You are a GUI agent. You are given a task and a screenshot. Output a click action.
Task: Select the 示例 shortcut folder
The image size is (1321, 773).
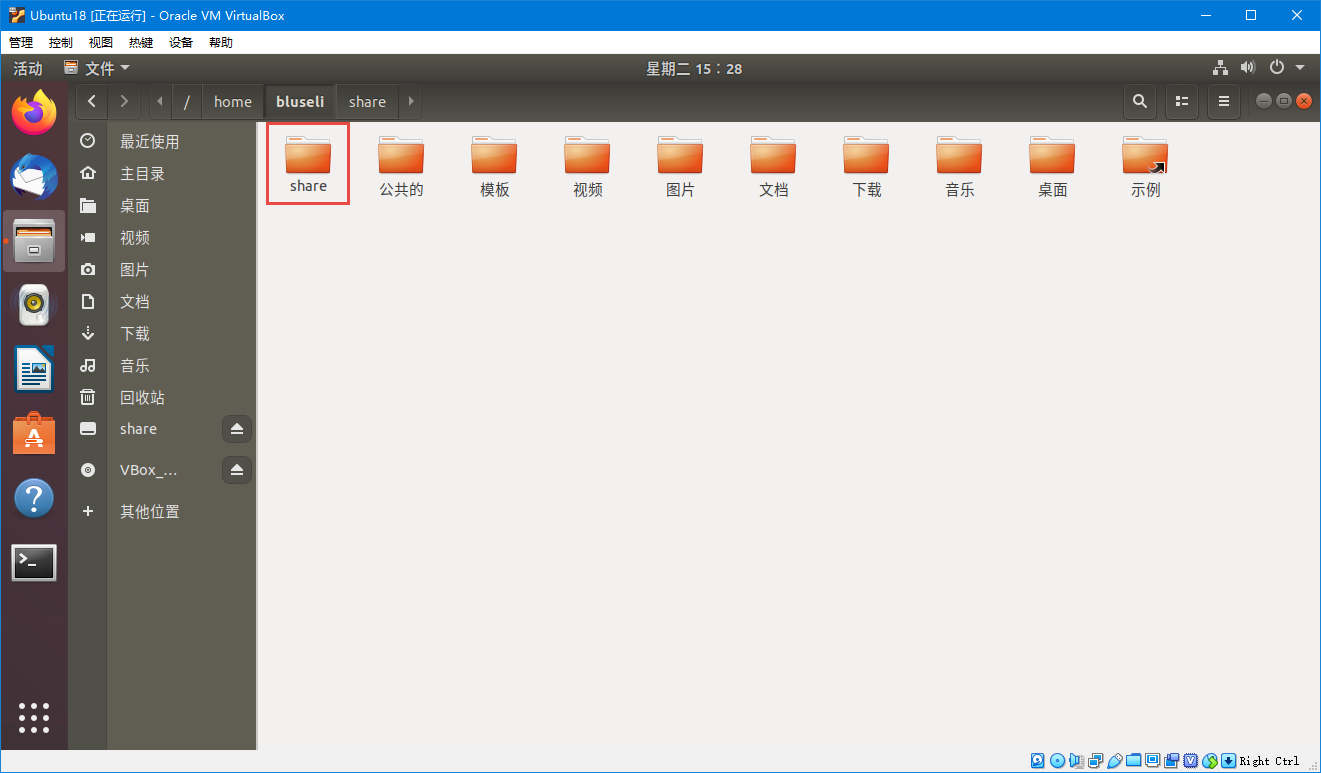(x=1145, y=166)
